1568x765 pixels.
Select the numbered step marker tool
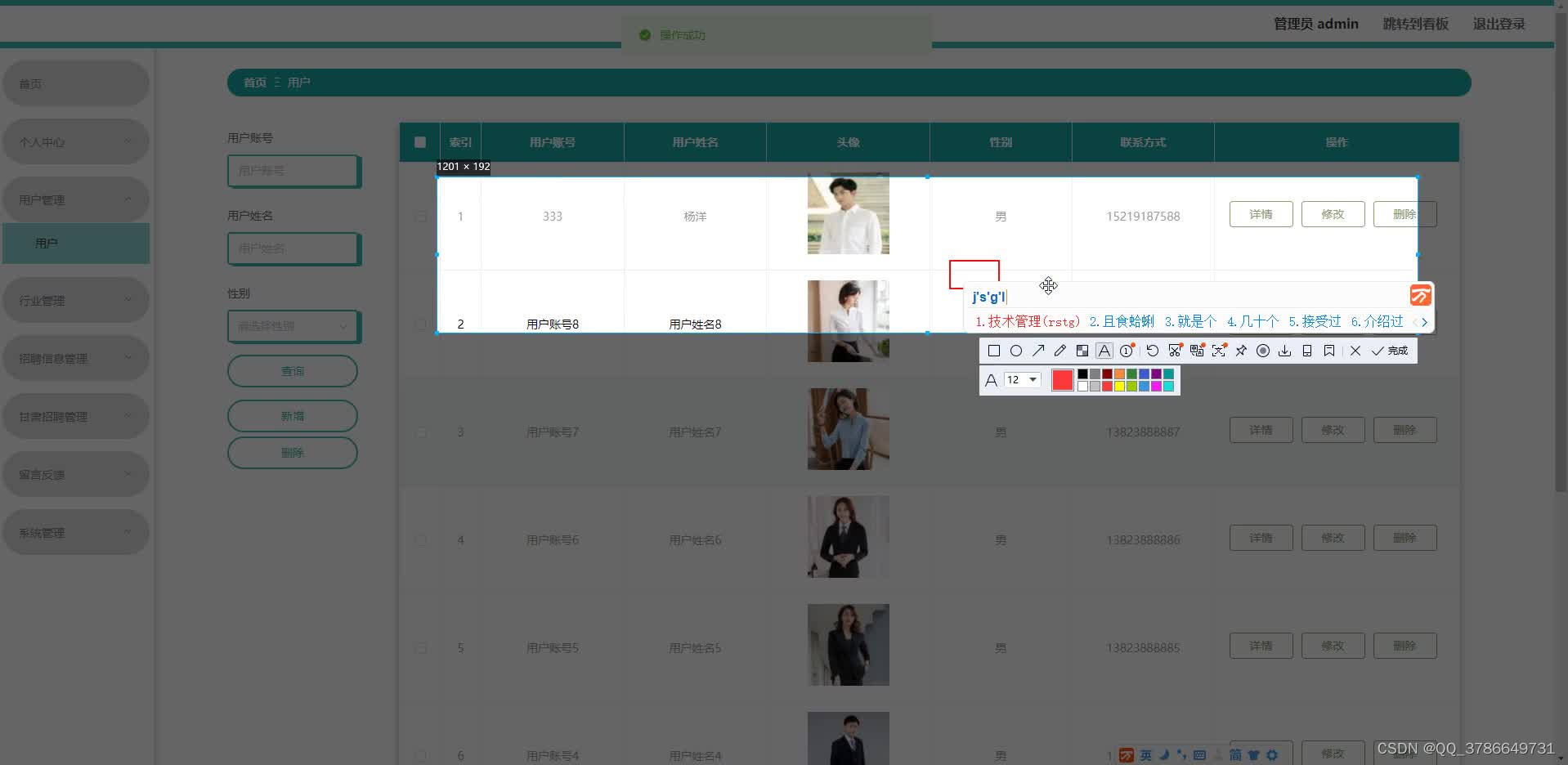(x=1127, y=351)
